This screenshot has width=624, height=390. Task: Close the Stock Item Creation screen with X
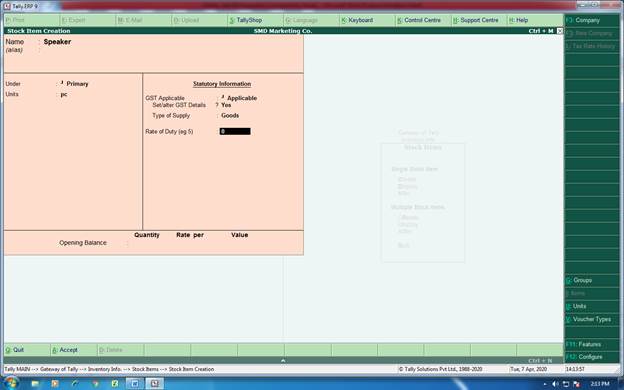[x=560, y=31]
